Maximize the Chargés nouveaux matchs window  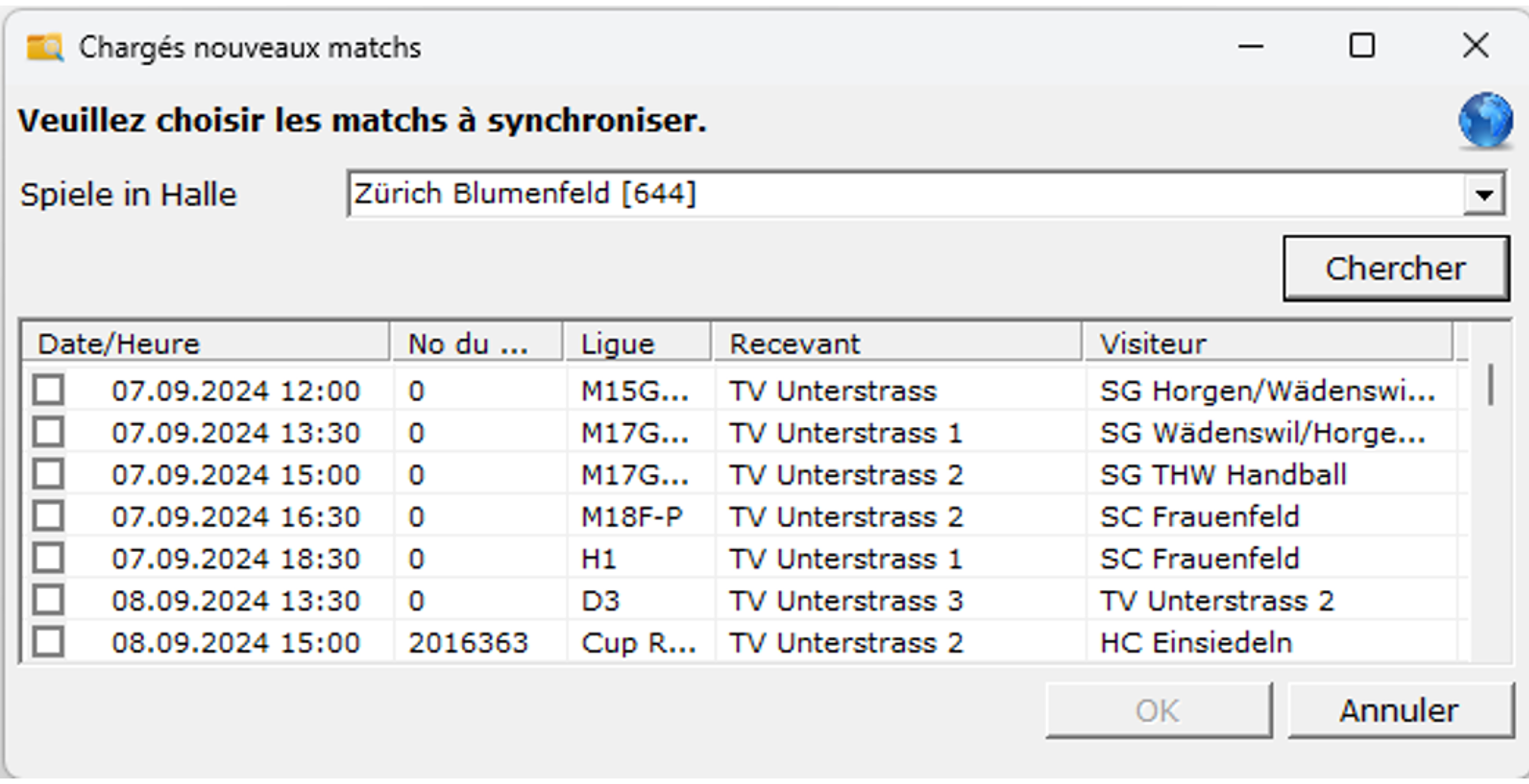pos(1362,46)
